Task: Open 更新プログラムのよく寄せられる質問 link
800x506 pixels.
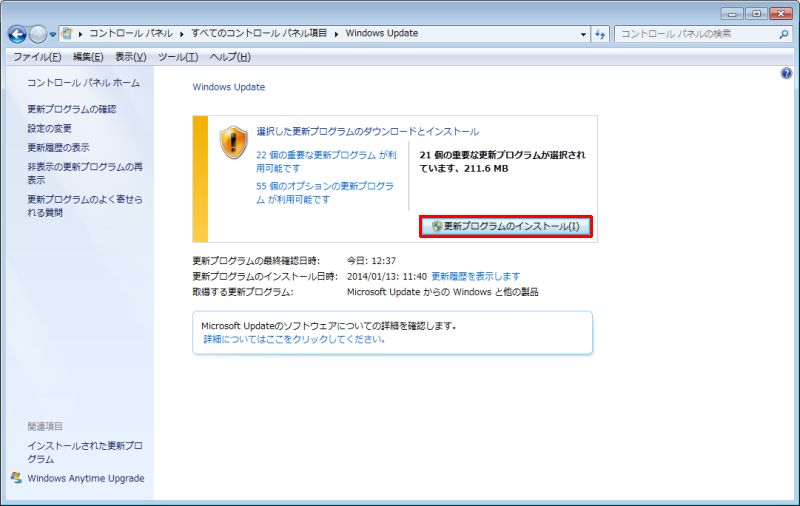Action: coord(85,206)
